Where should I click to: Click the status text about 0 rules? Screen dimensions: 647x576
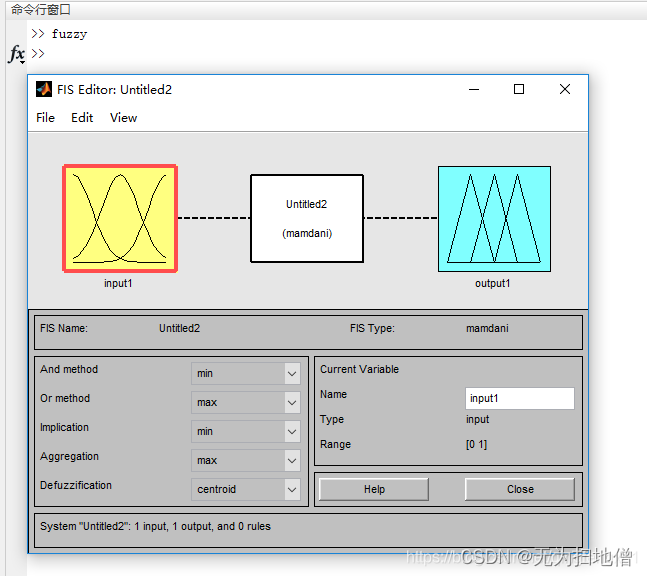(x=155, y=526)
